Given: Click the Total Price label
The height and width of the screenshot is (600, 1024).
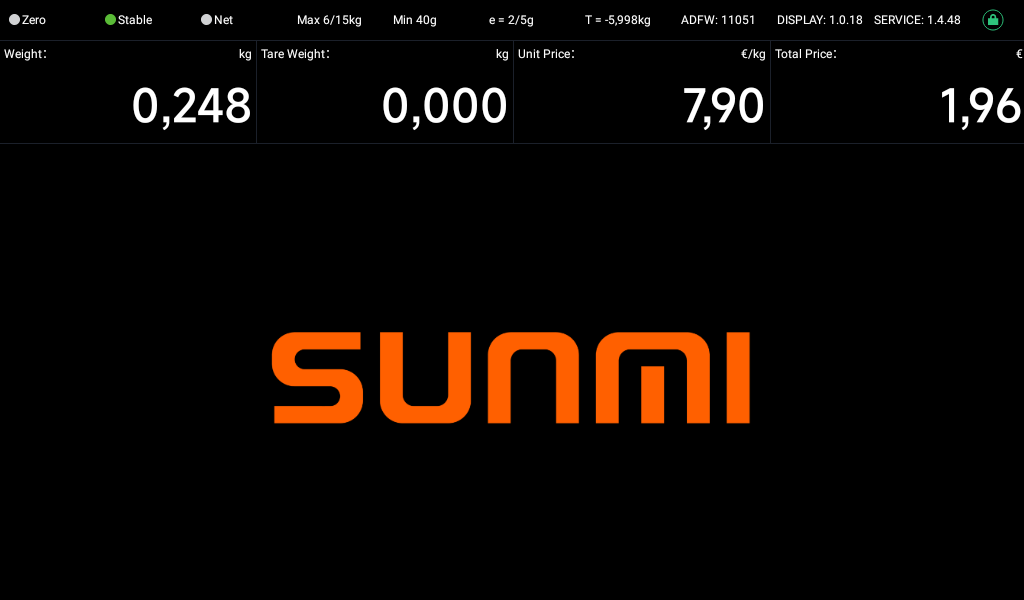Looking at the screenshot, I should click(x=805, y=54).
